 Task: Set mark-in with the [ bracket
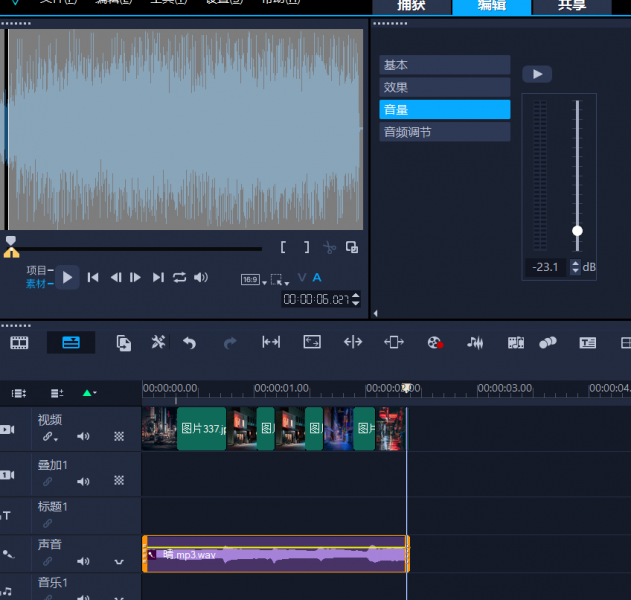[x=283, y=247]
